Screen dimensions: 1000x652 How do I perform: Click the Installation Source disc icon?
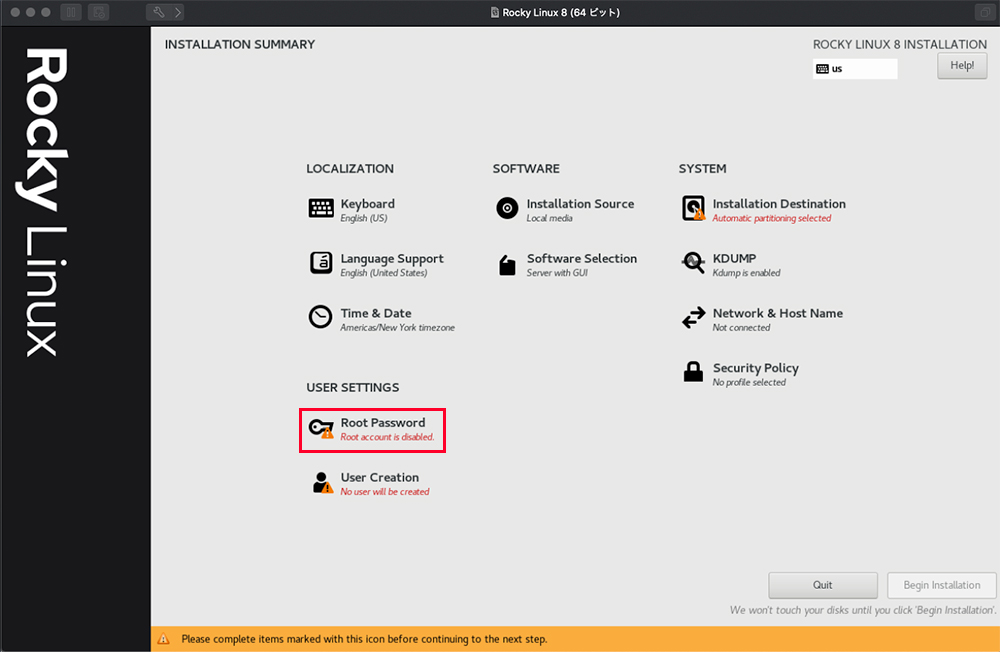(507, 208)
